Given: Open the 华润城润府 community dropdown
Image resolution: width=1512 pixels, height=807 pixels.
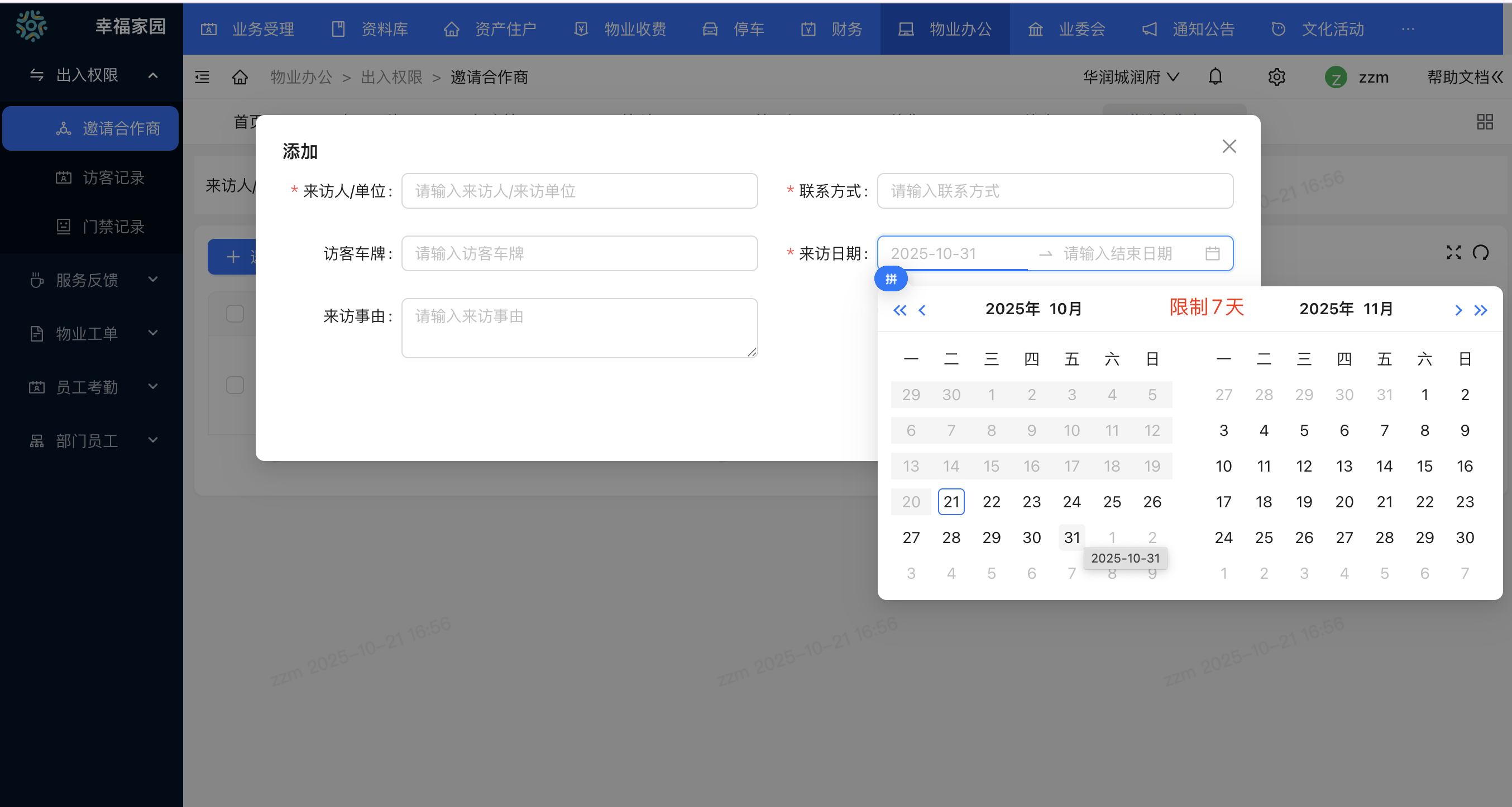Looking at the screenshot, I should 1130,77.
